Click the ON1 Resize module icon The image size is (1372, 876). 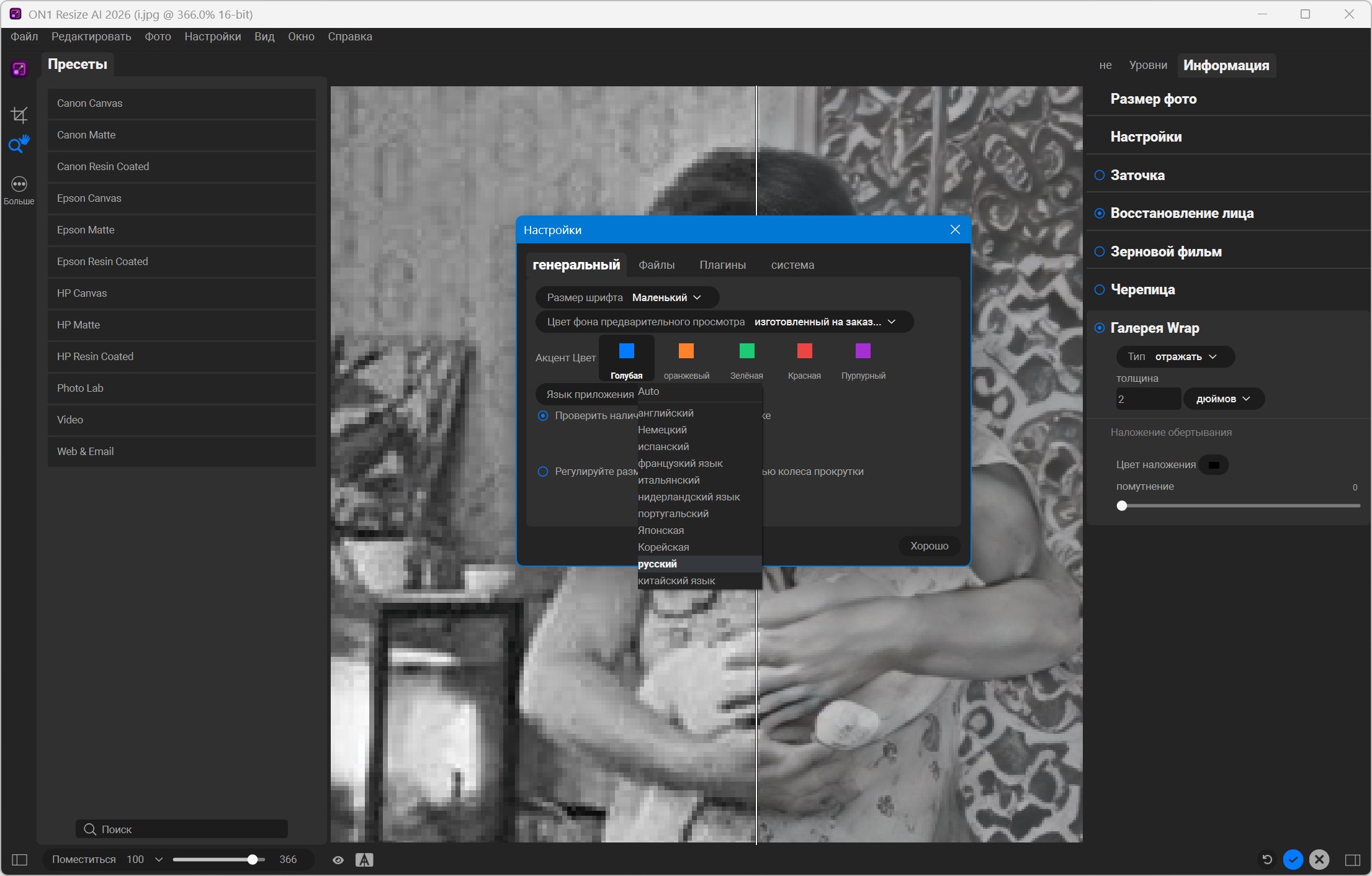[x=19, y=69]
